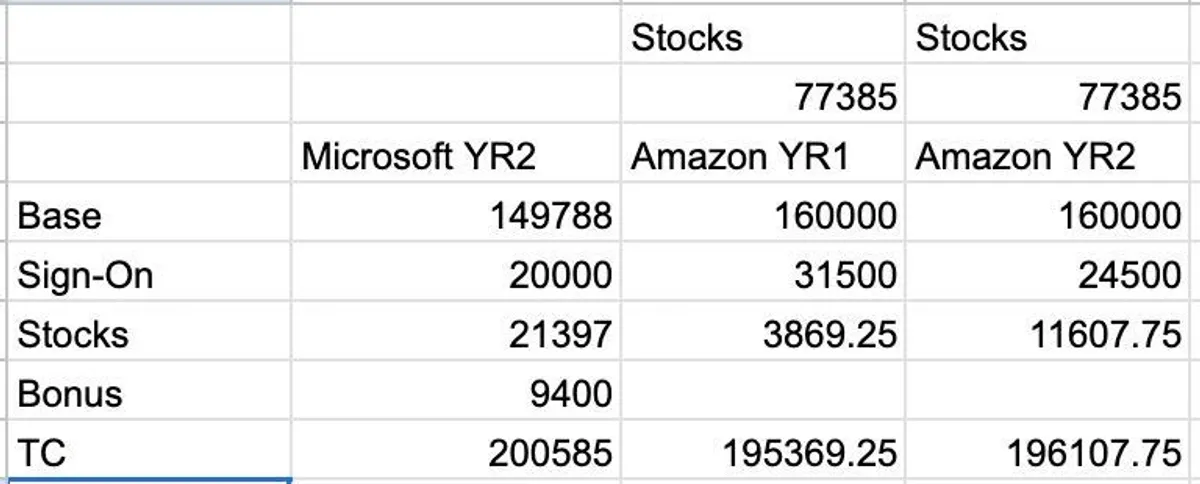Click the Base row label cell

click(x=60, y=216)
